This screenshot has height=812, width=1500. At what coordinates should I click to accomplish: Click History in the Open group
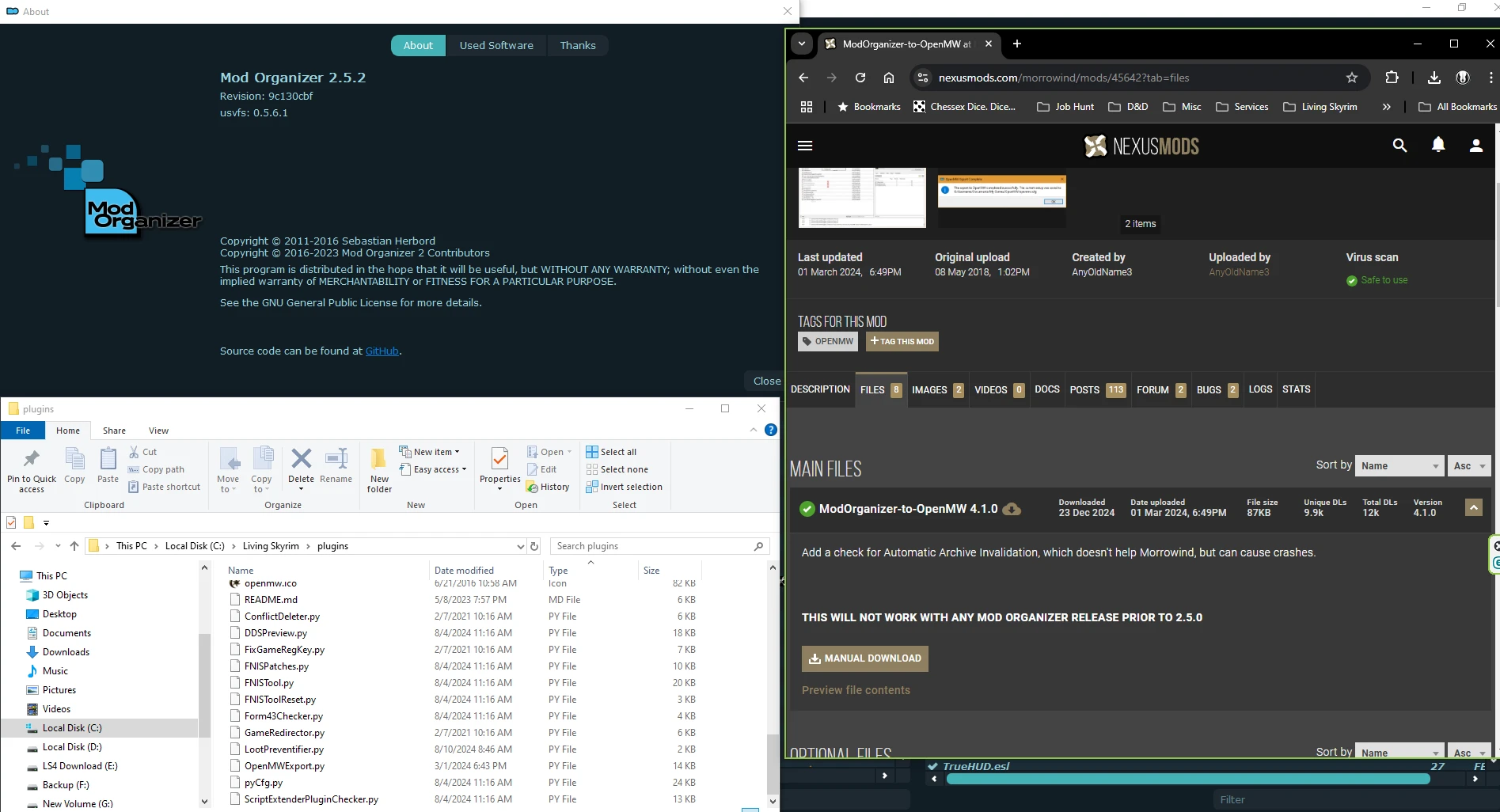click(x=548, y=487)
